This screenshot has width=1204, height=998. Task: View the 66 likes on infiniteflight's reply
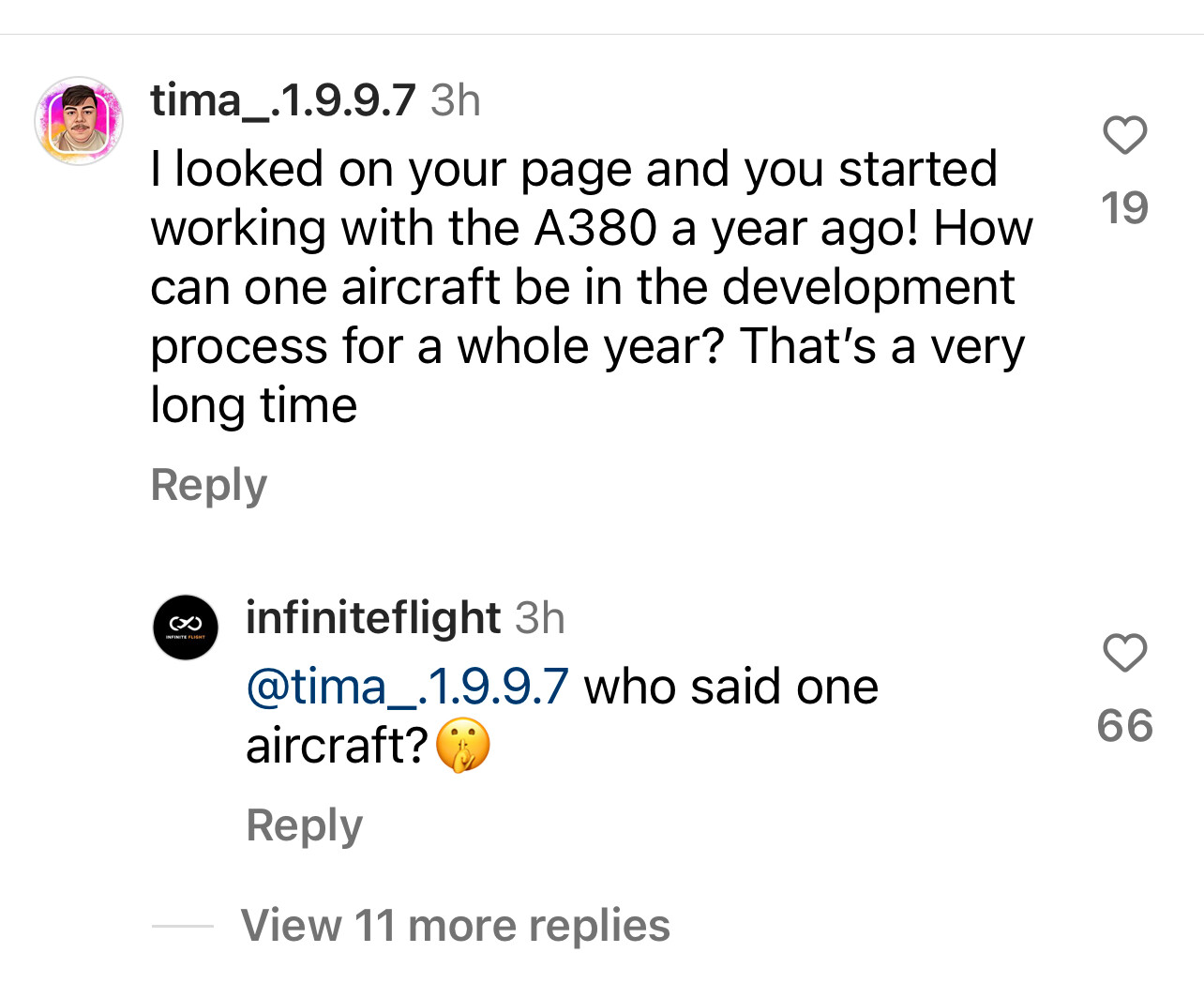tap(1124, 726)
